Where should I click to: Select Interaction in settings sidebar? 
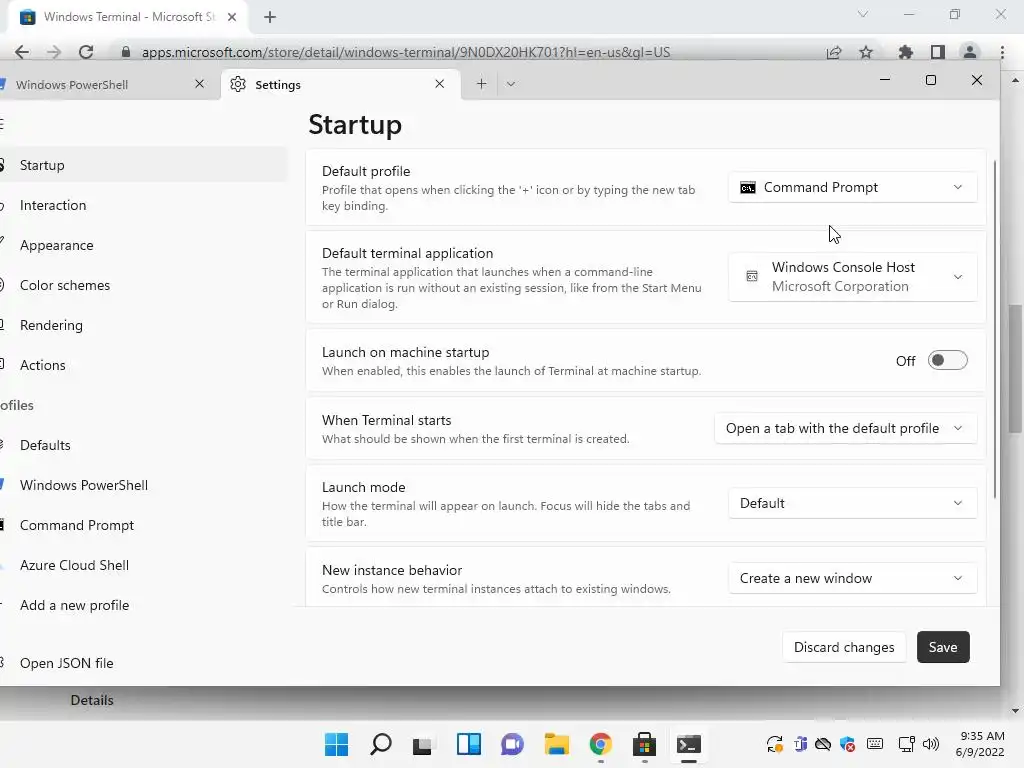(142, 205)
